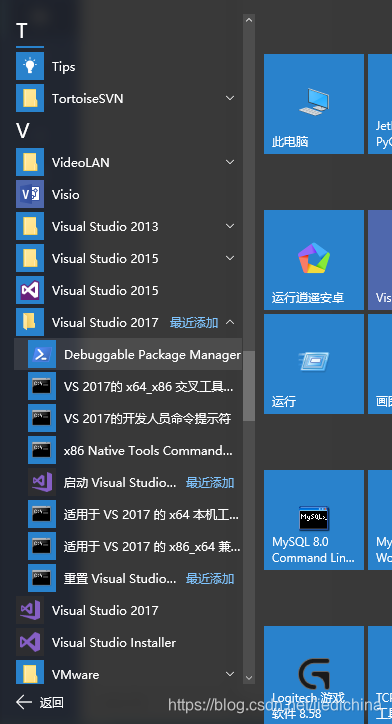Select the VMware folder label
This screenshot has width=392, height=724.
75,675
